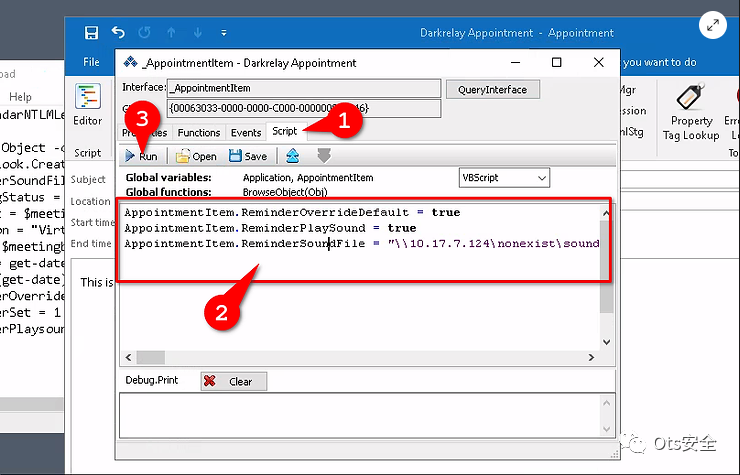This screenshot has height=475, width=740.
Task: Click the QueryInterface button
Action: coord(492,90)
